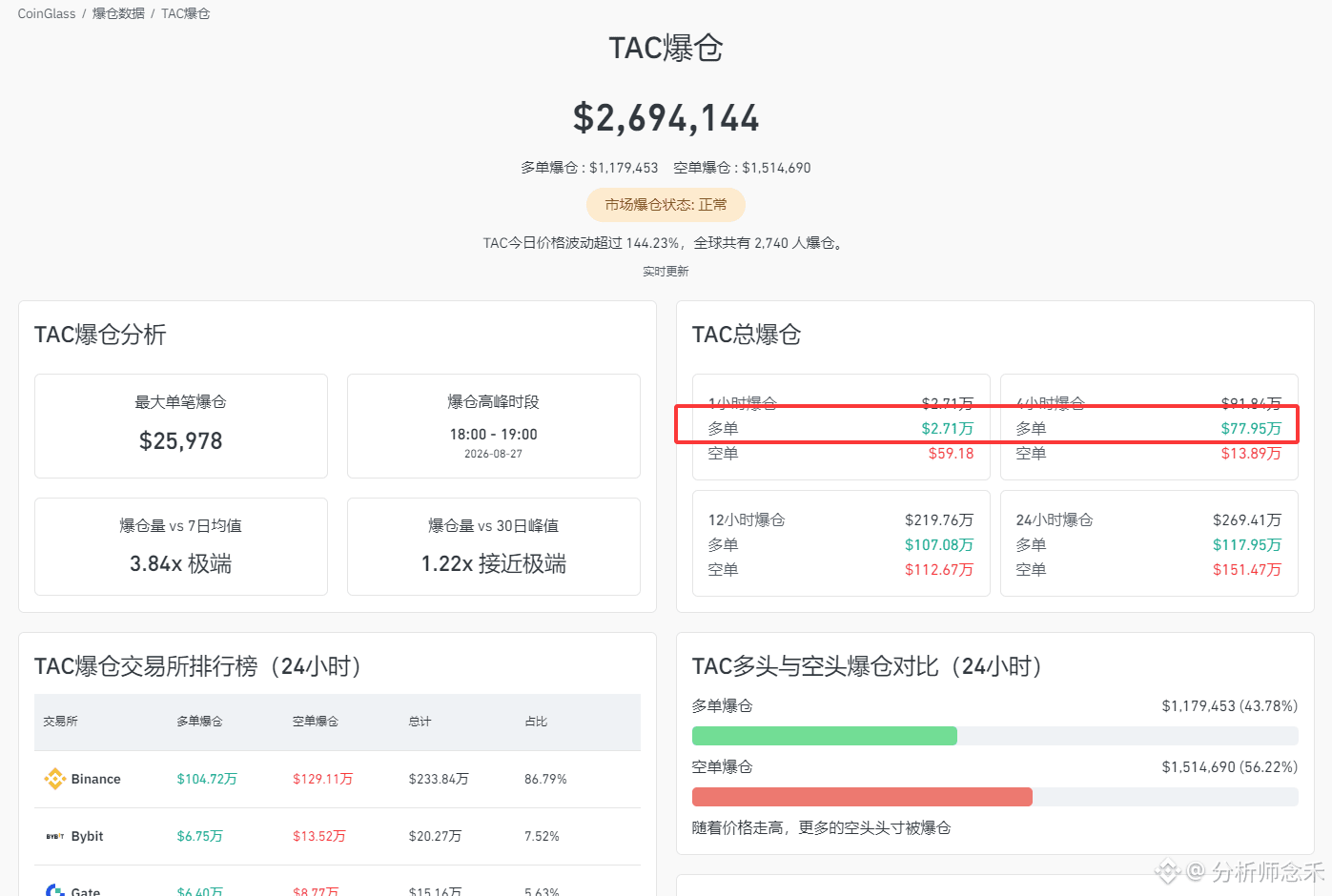
Task: Open the Binance exchange name
Action: coord(96,779)
